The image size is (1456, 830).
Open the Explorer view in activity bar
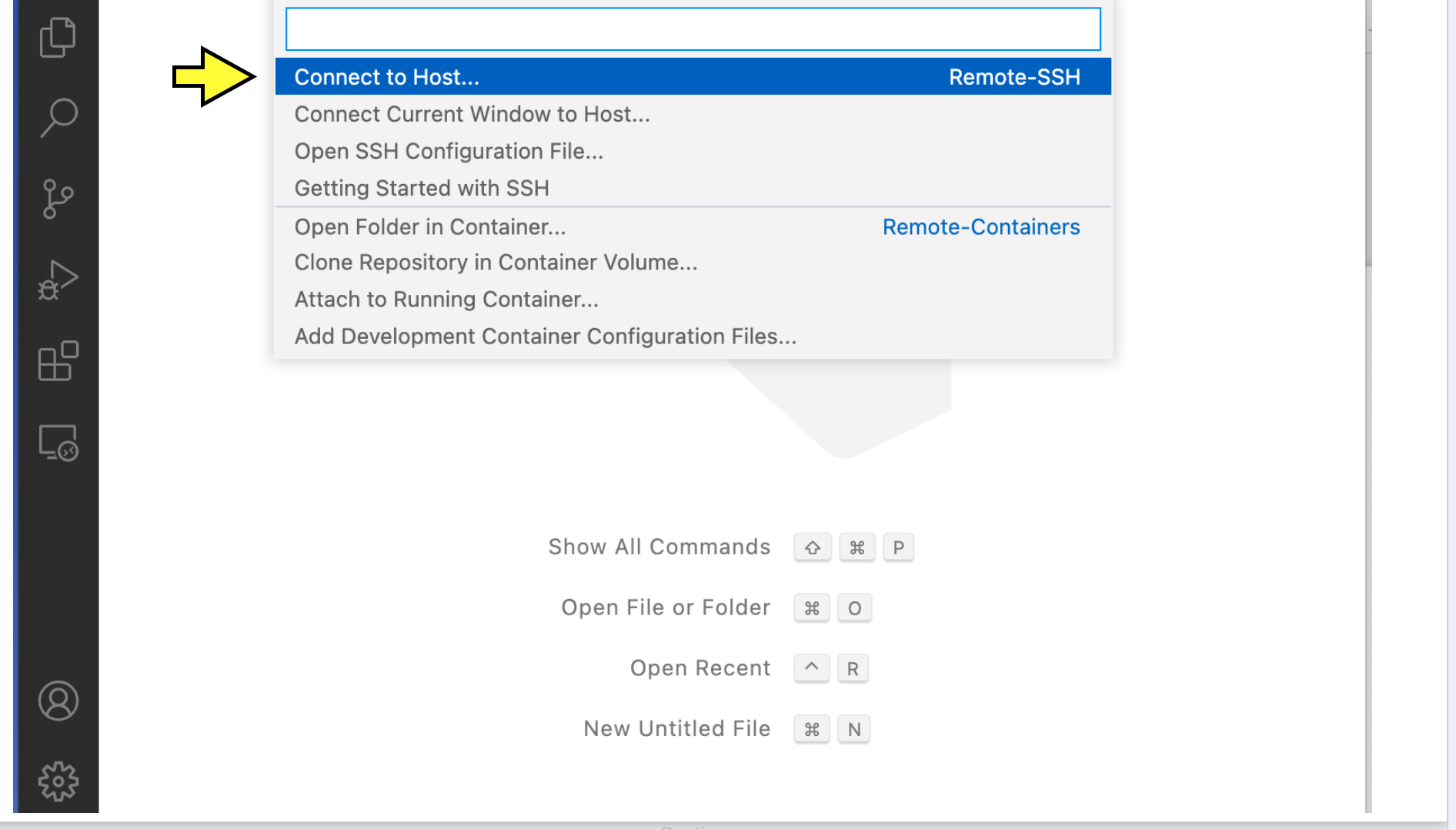coord(58,37)
